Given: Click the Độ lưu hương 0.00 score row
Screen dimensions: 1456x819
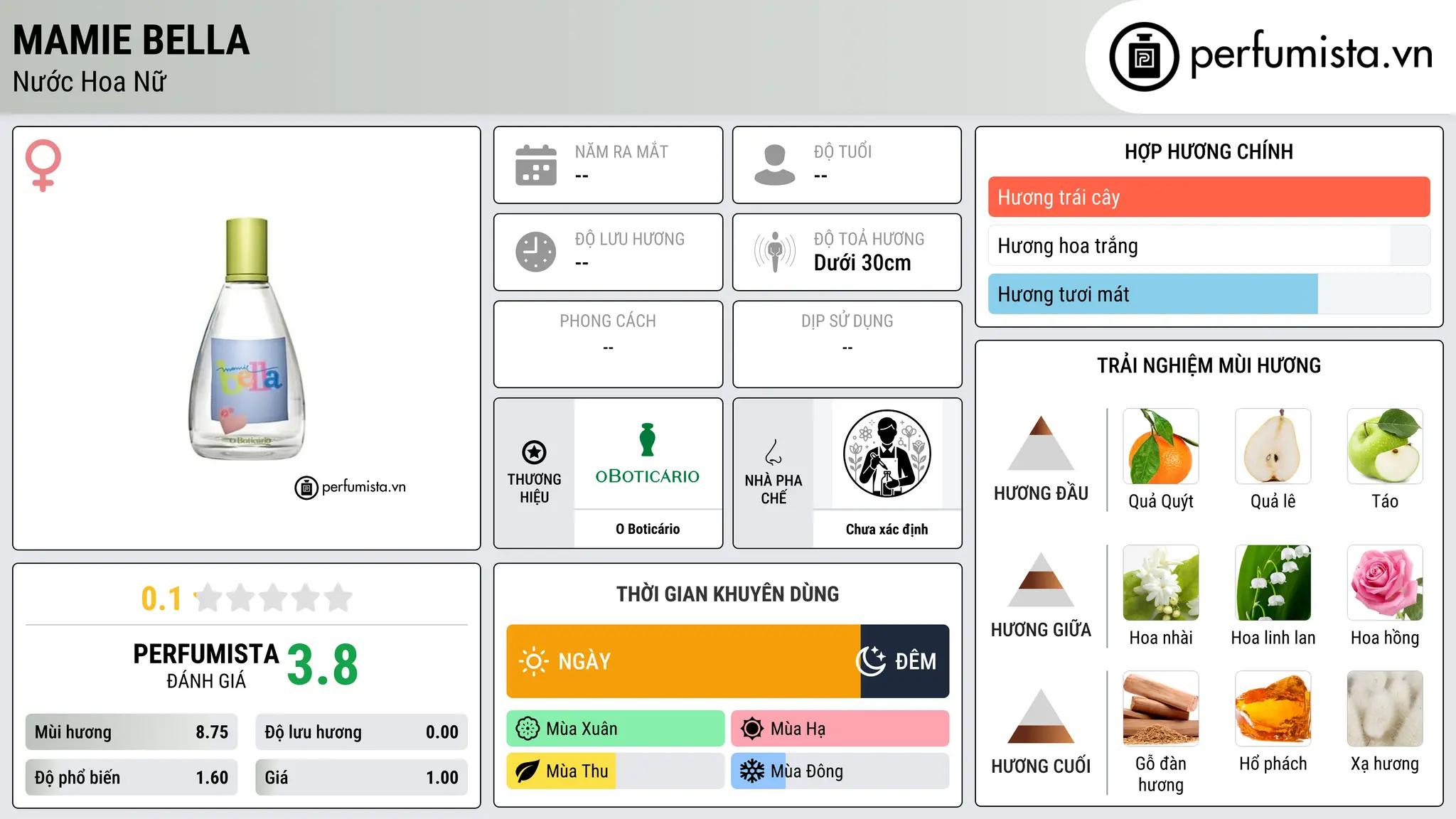Looking at the screenshot, I should pyautogui.click(x=362, y=732).
